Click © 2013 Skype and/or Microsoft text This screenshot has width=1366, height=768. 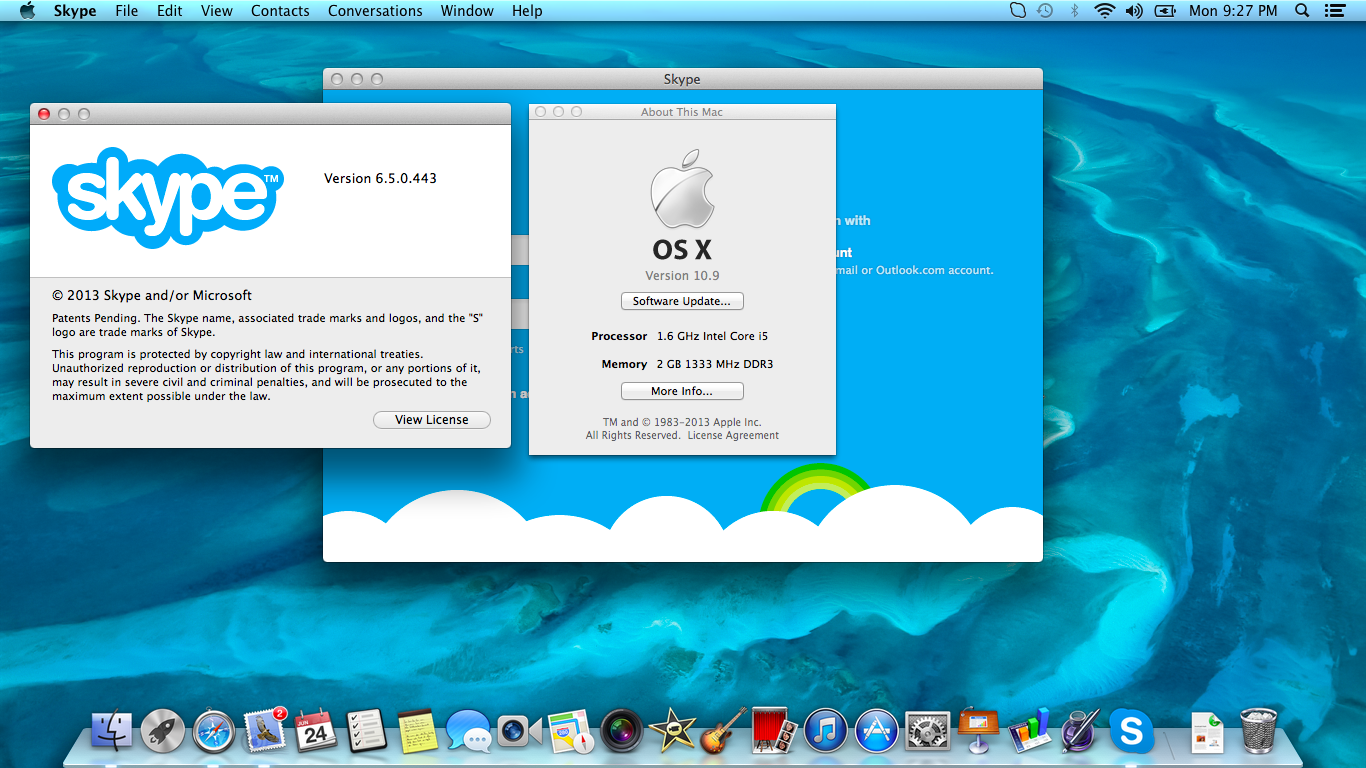point(152,296)
